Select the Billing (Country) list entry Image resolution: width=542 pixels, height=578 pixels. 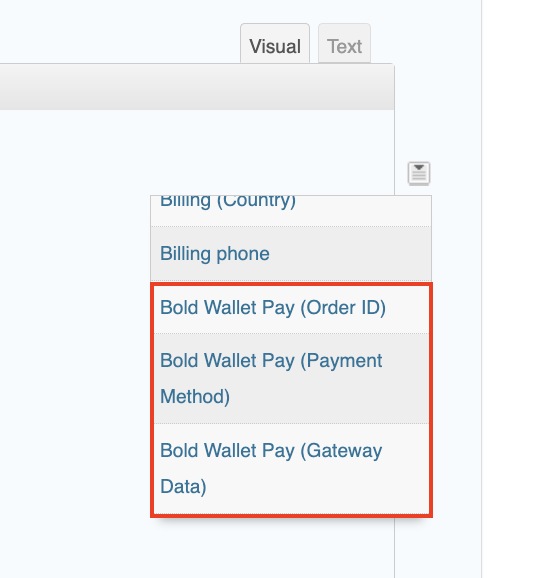pyautogui.click(x=291, y=210)
